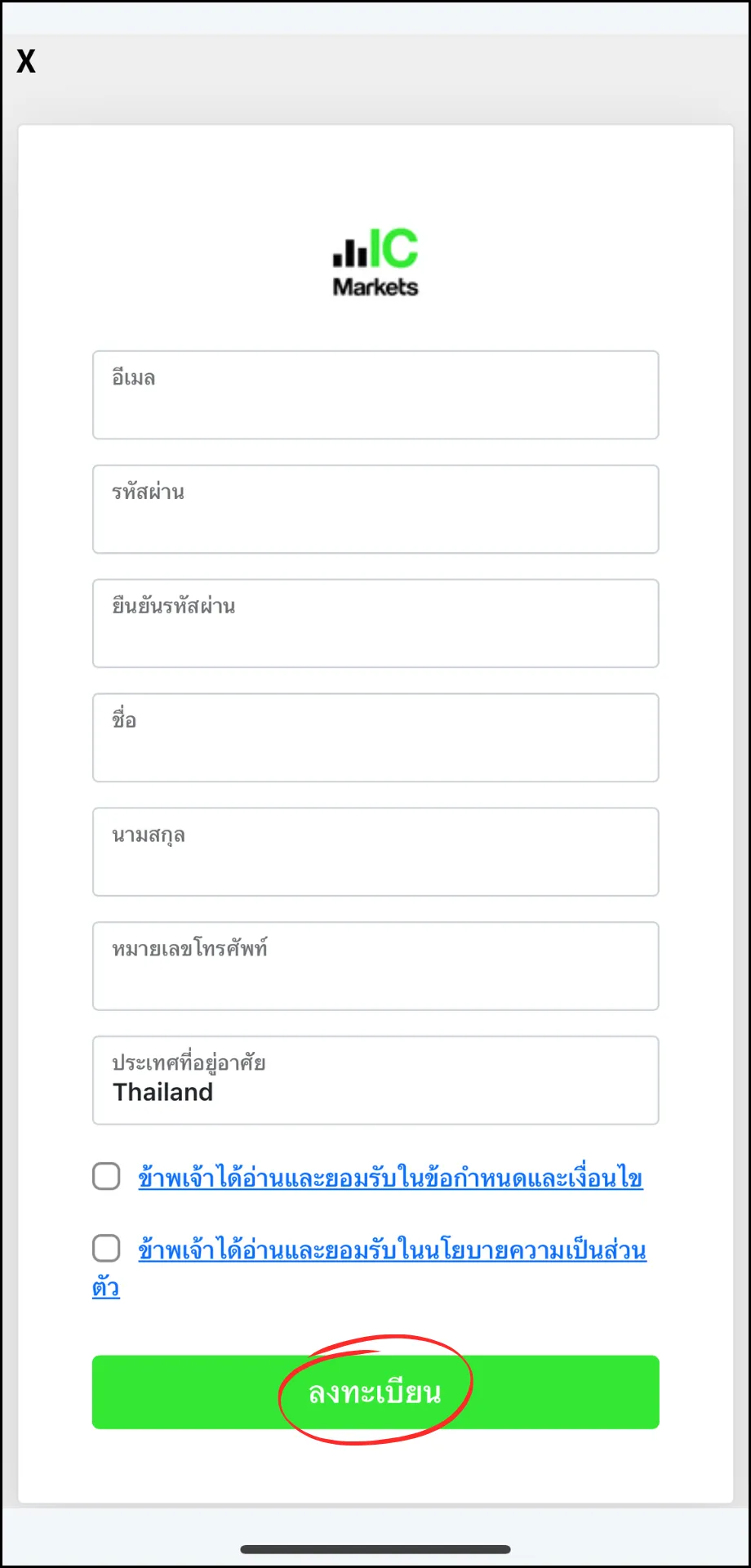
Task: Tap the Markets wordmark under the logo
Action: 375,287
